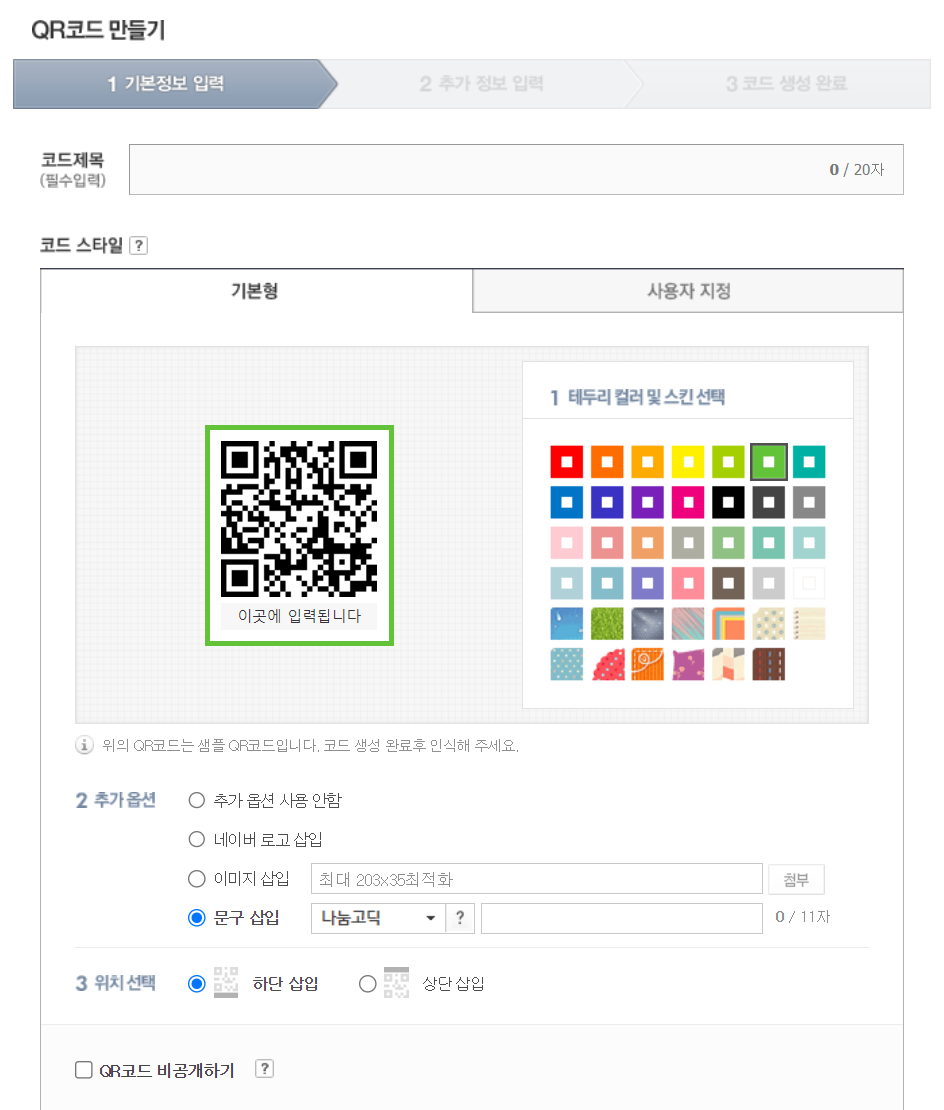Screen dimensions: 944x1110
Task: Select 네이버 로고 삽입 radio button
Action: pyautogui.click(x=197, y=839)
